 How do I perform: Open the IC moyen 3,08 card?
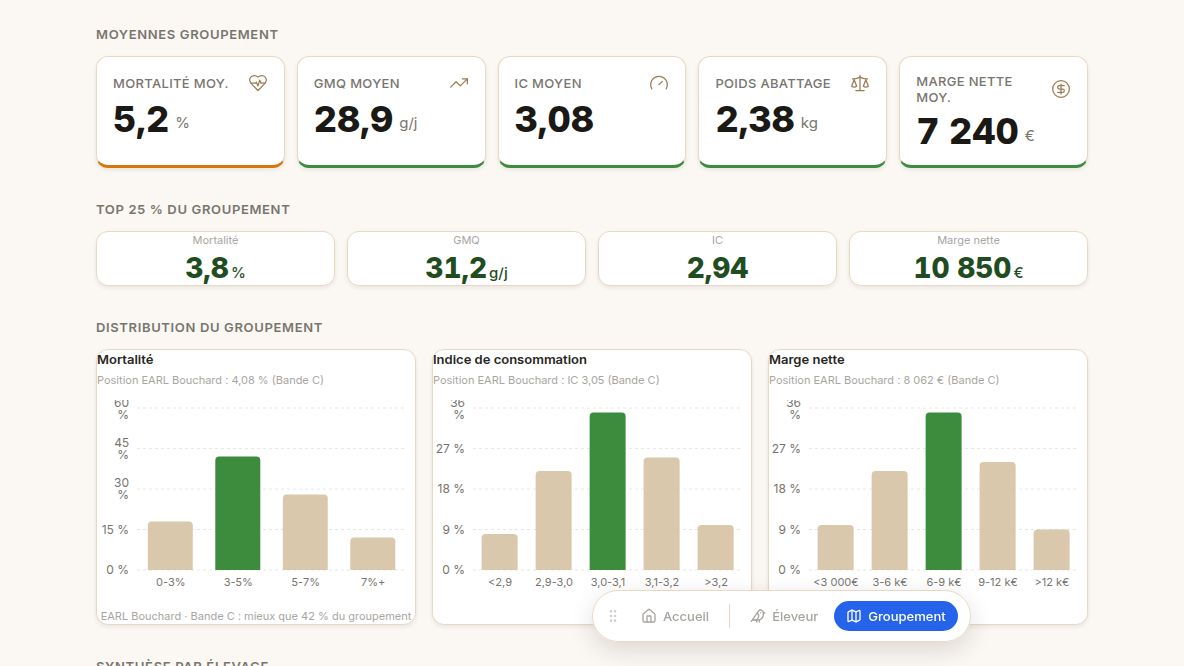click(592, 112)
